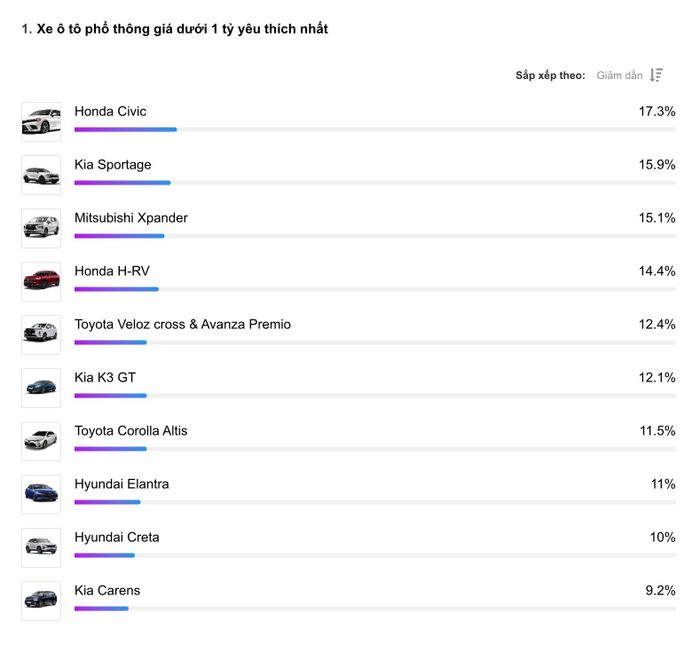Select the red Honda H-RV thumbnail
Image resolution: width=700 pixels, height=645 pixels.
(41, 281)
